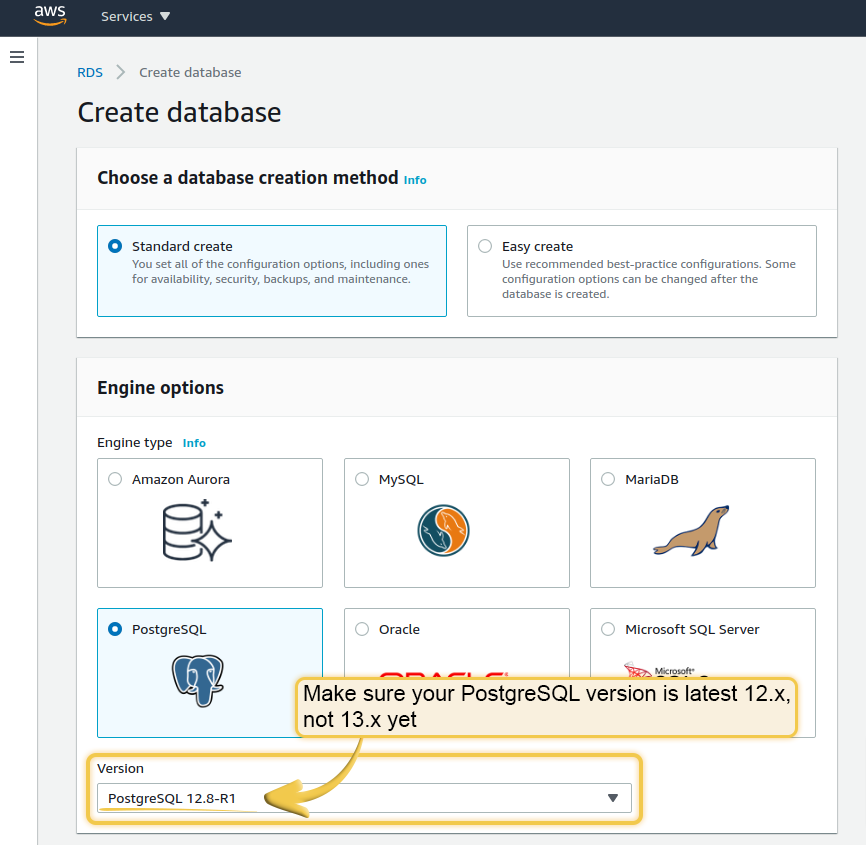The width and height of the screenshot is (866, 845).
Task: Open Info link beside Engine type
Action: [x=194, y=443]
